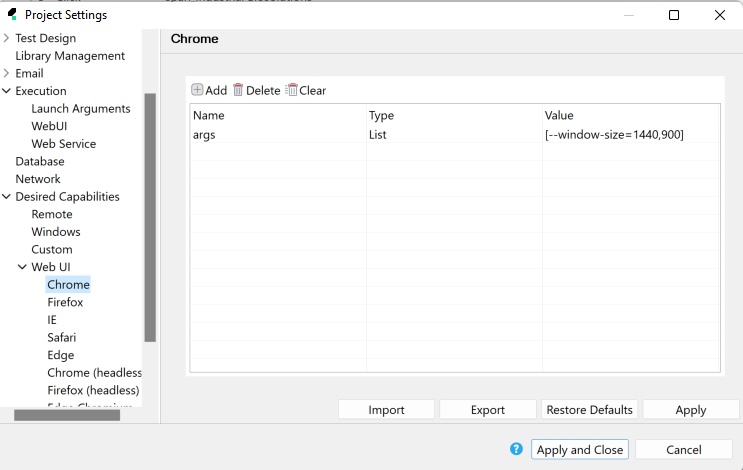The height and width of the screenshot is (470, 743).
Task: Click the Add button plus icon
Action: [x=197, y=90]
